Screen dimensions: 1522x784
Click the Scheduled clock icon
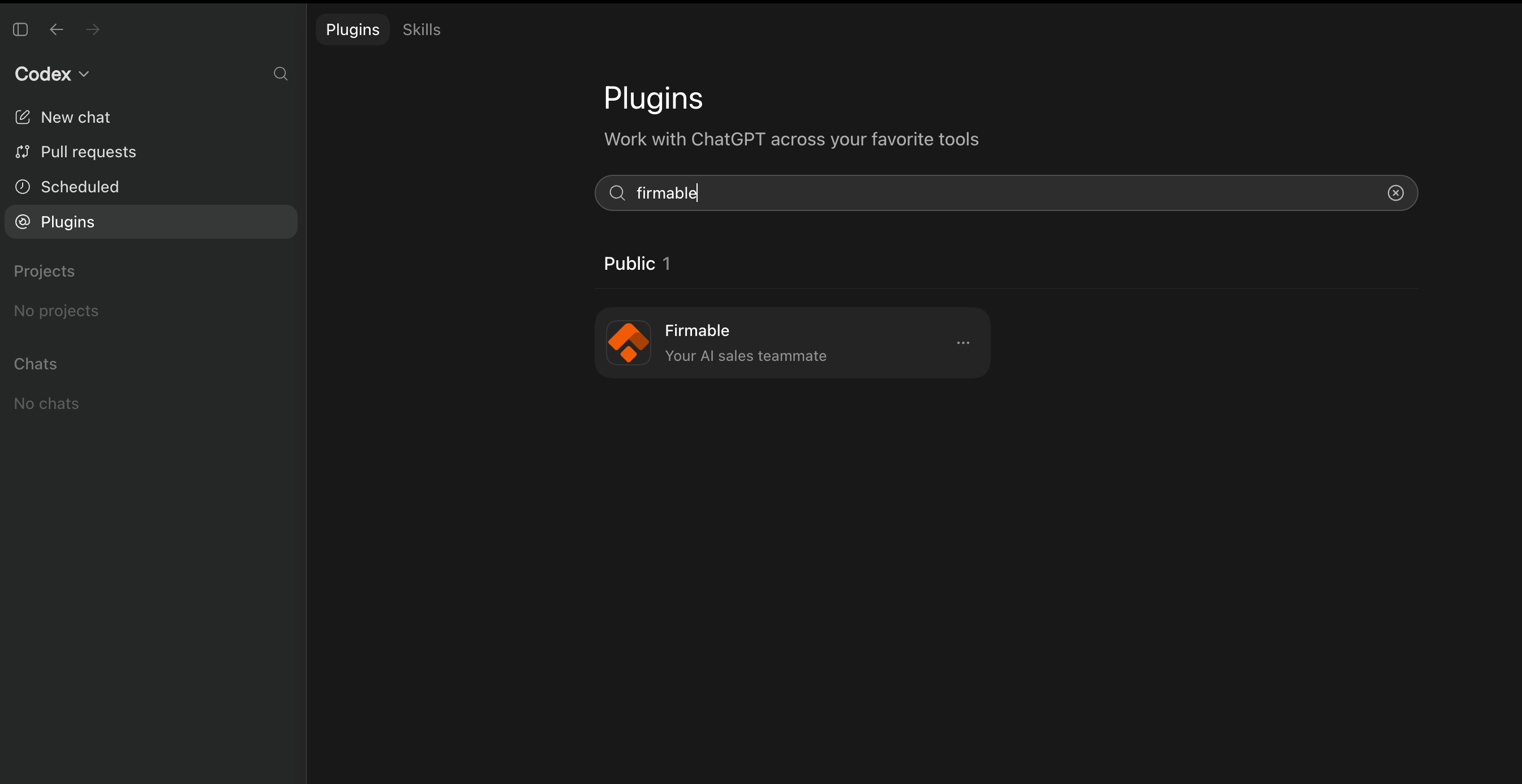(x=23, y=187)
